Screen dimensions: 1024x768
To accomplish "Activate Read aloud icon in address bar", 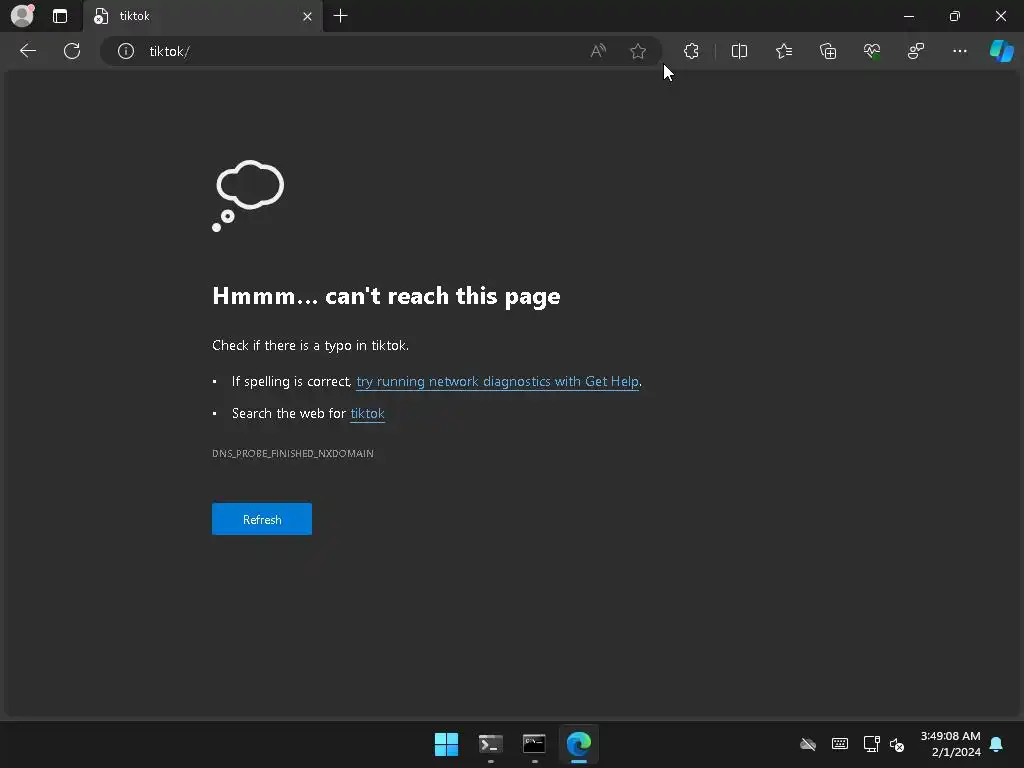I will pyautogui.click(x=598, y=51).
